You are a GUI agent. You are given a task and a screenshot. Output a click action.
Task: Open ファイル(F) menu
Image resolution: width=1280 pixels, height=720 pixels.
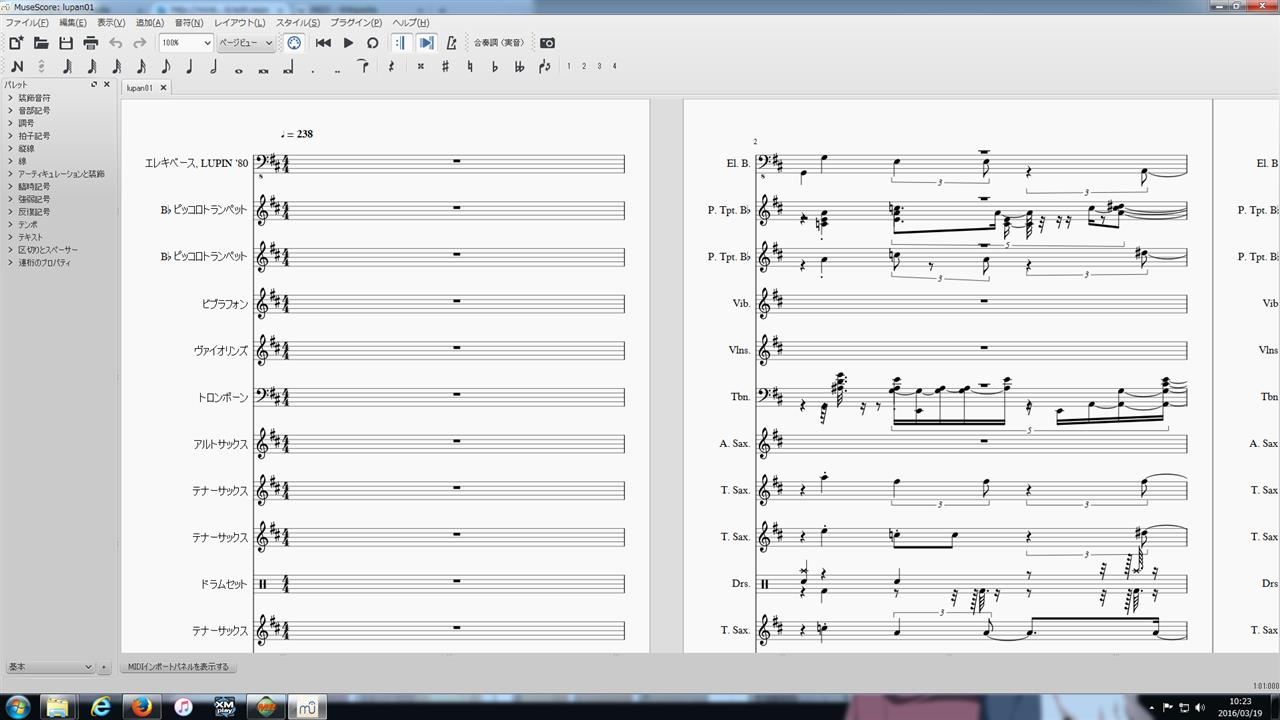pos(27,22)
